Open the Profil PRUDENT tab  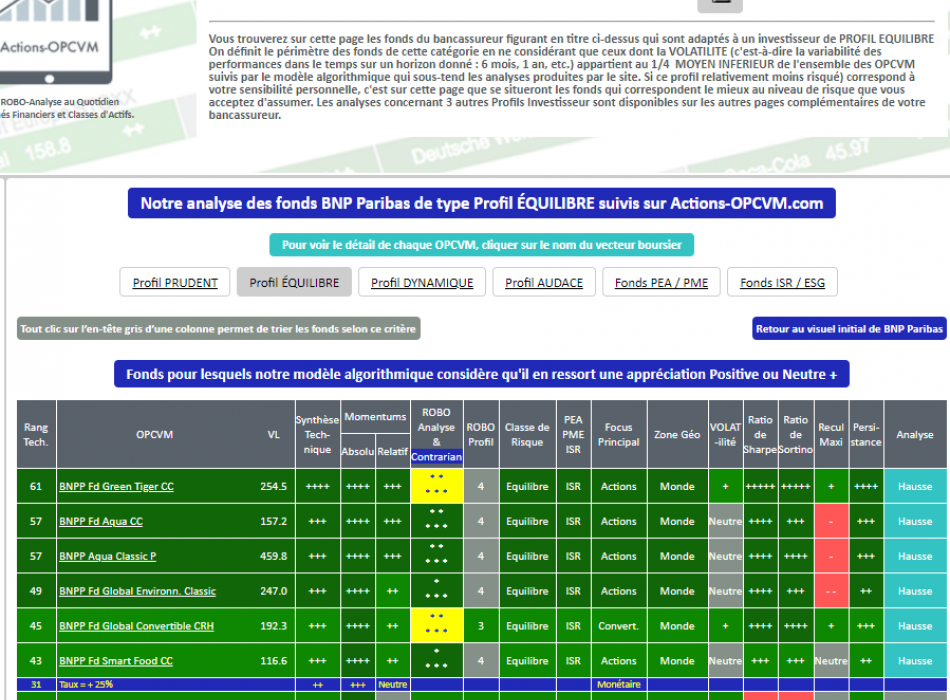tap(174, 282)
